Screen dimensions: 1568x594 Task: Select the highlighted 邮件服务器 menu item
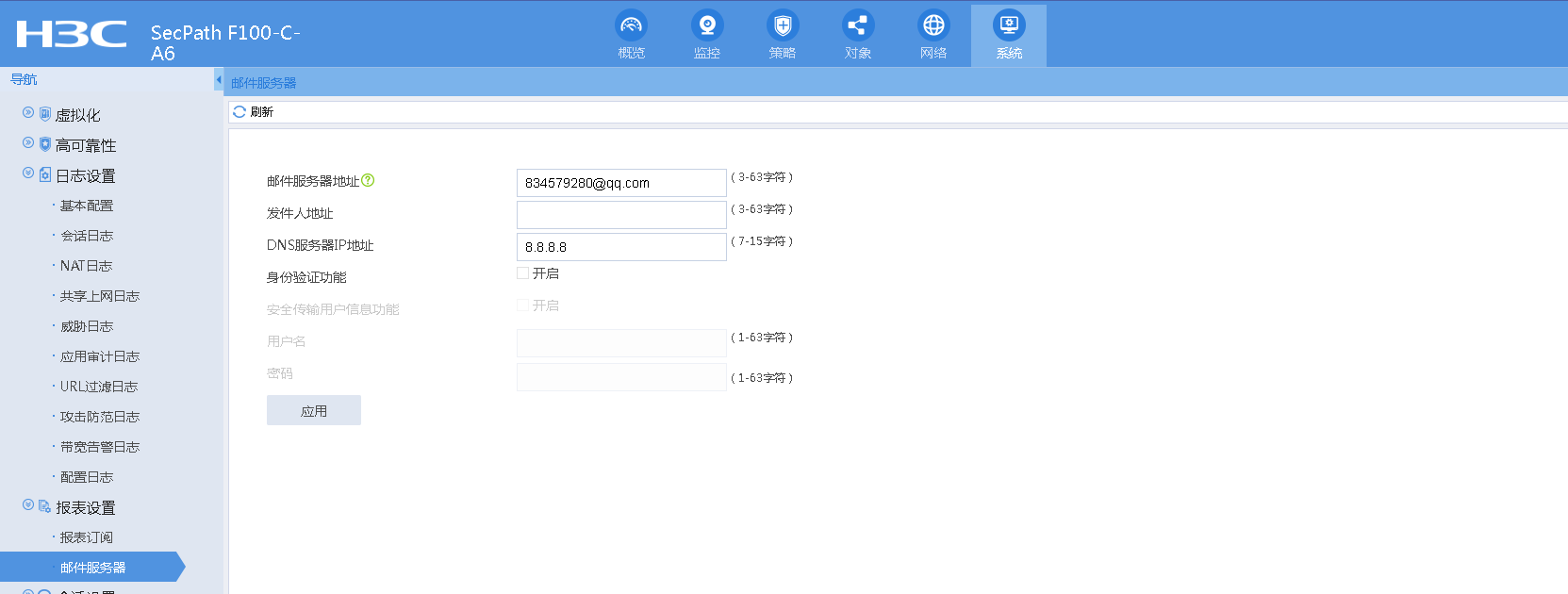[92, 568]
